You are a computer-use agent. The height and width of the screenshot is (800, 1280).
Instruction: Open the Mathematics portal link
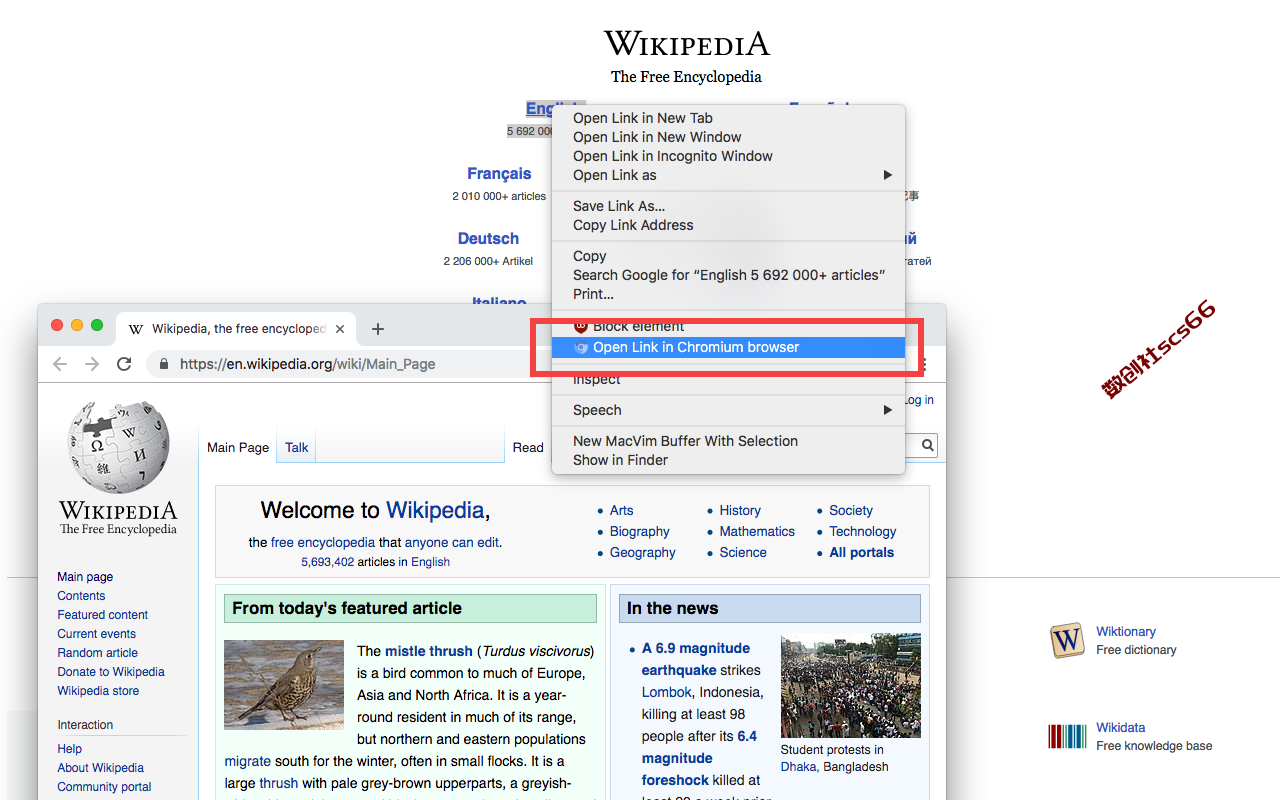(x=757, y=532)
